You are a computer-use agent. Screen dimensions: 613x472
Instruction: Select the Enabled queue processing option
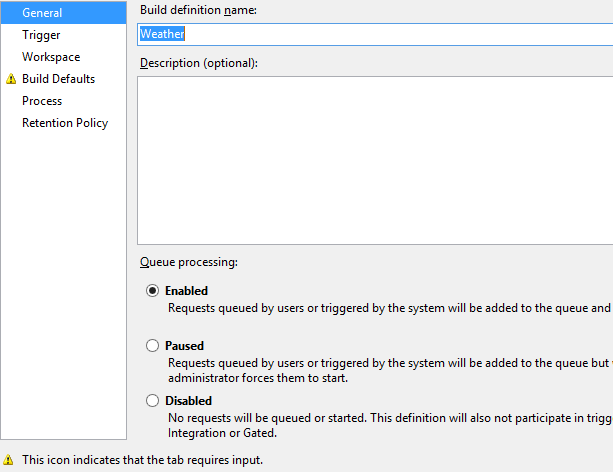(x=153, y=291)
